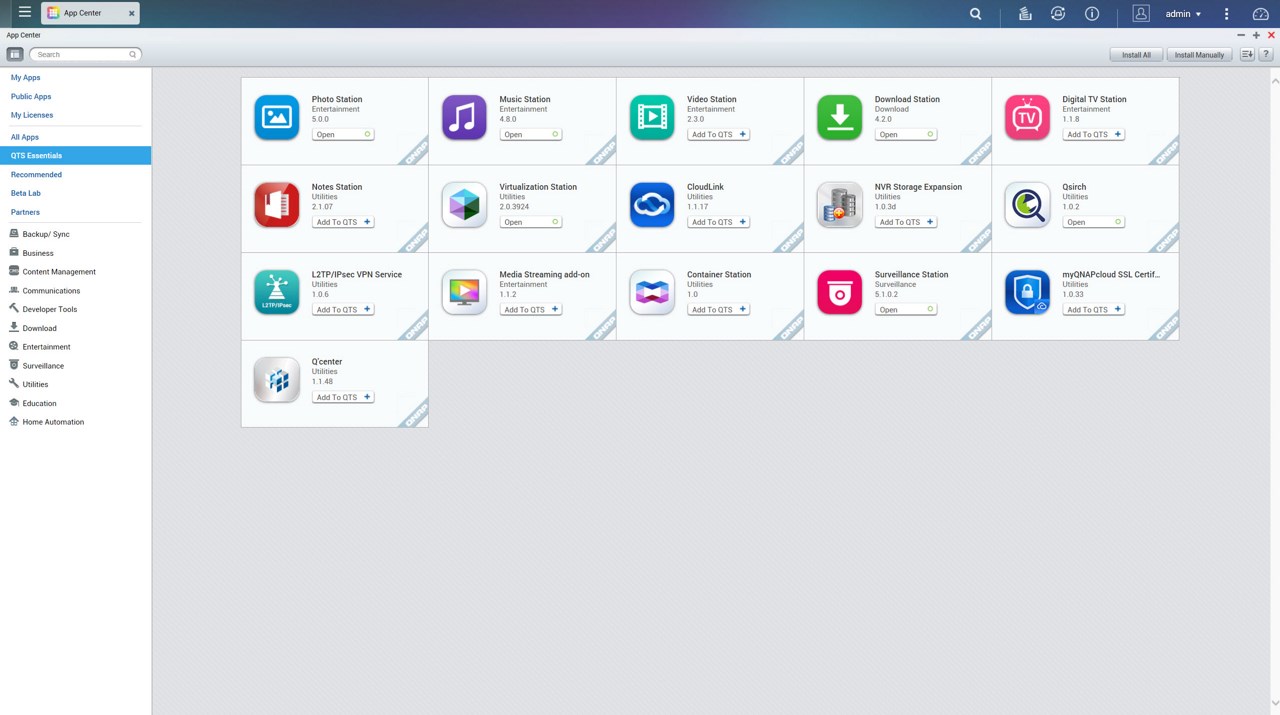Viewport: 1280px width, 715px height.
Task: Click the Download Station app icon
Action: [x=840, y=117]
